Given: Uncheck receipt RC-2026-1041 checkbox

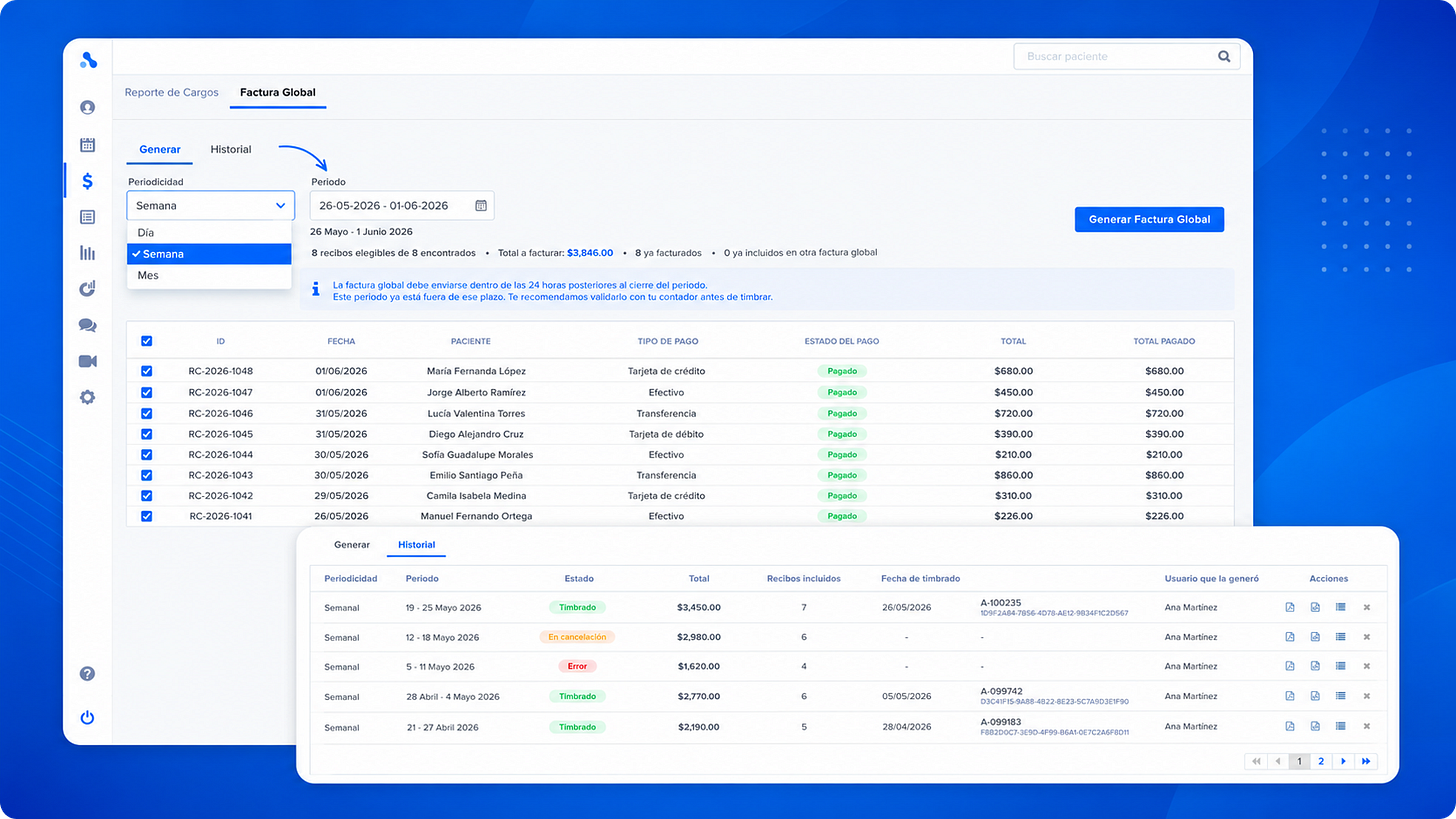Looking at the screenshot, I should (147, 516).
